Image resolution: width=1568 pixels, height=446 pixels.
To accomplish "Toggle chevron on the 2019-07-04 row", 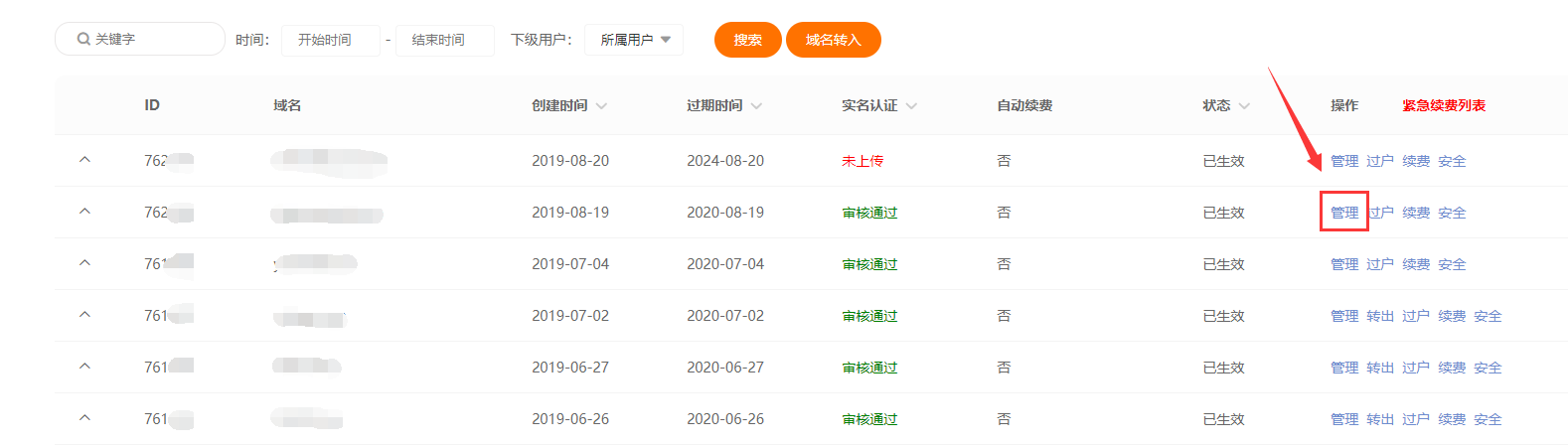I will click(x=84, y=262).
